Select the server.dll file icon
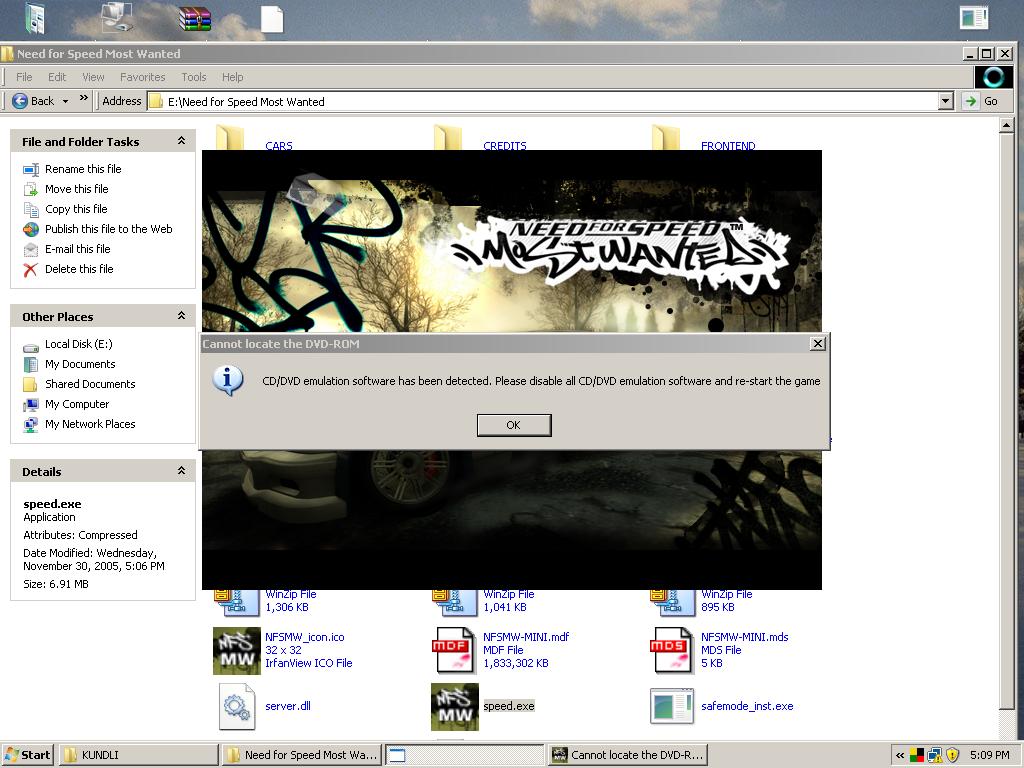This screenshot has width=1024, height=768. coord(236,707)
